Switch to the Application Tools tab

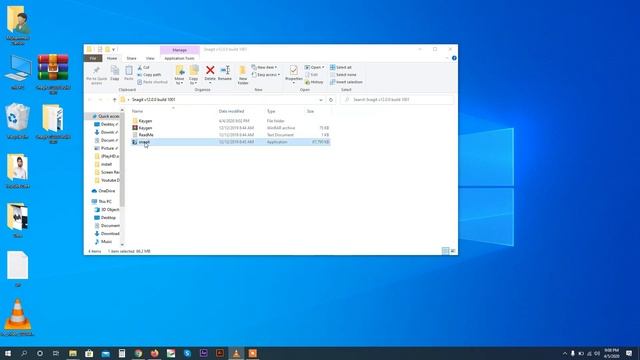click(179, 58)
